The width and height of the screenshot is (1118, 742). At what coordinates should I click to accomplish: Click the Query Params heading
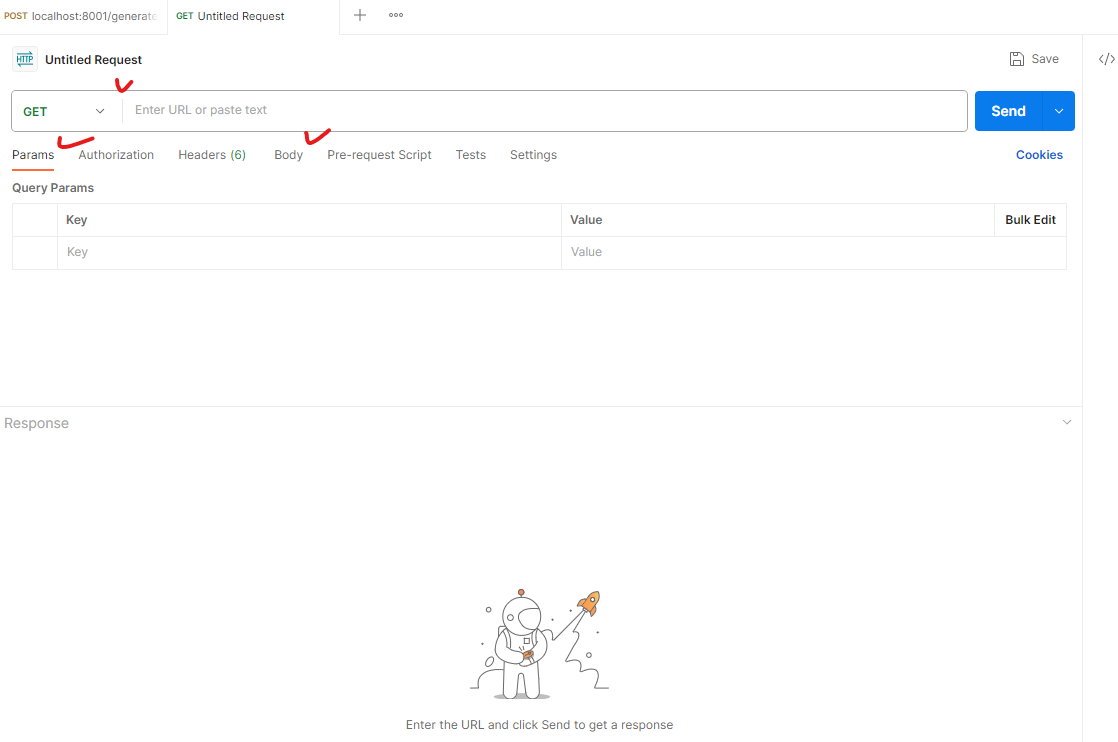pos(53,187)
